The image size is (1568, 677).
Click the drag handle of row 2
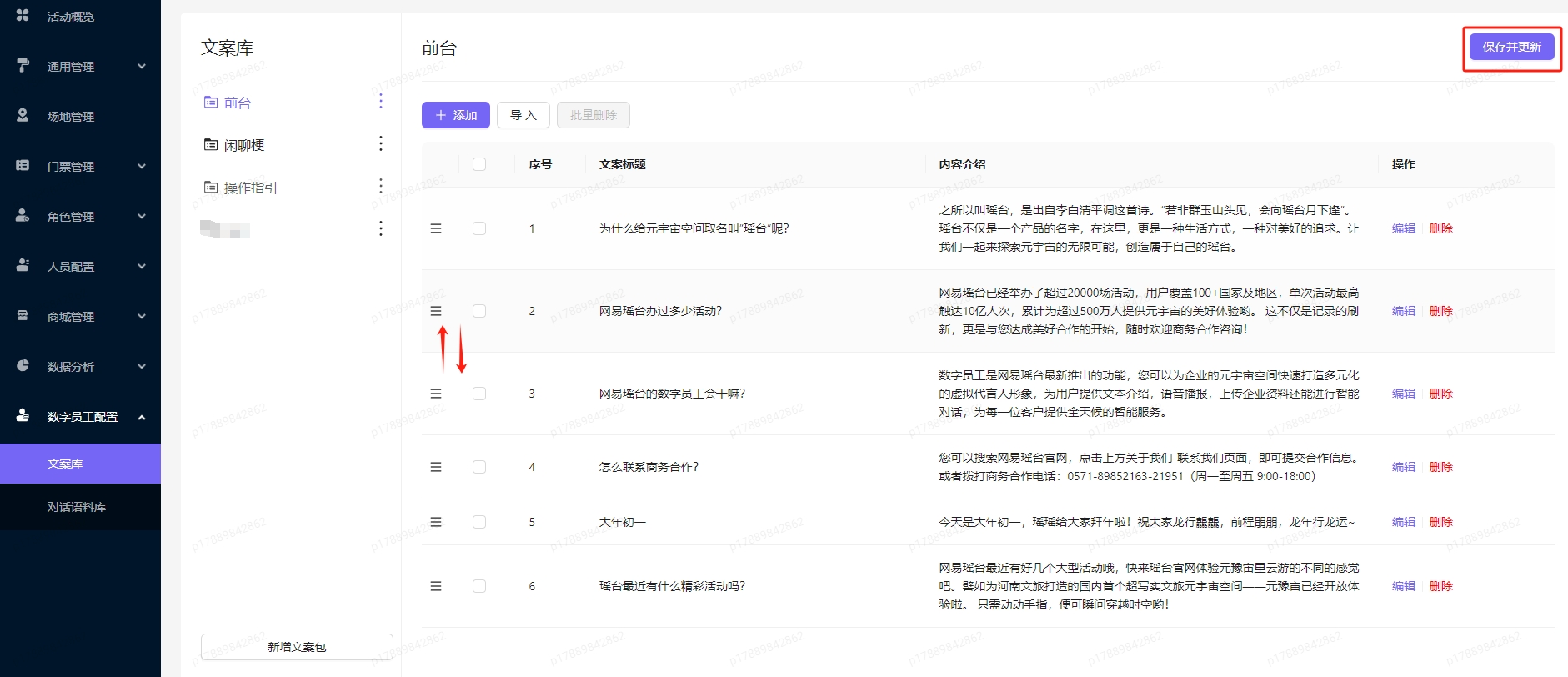point(436,311)
